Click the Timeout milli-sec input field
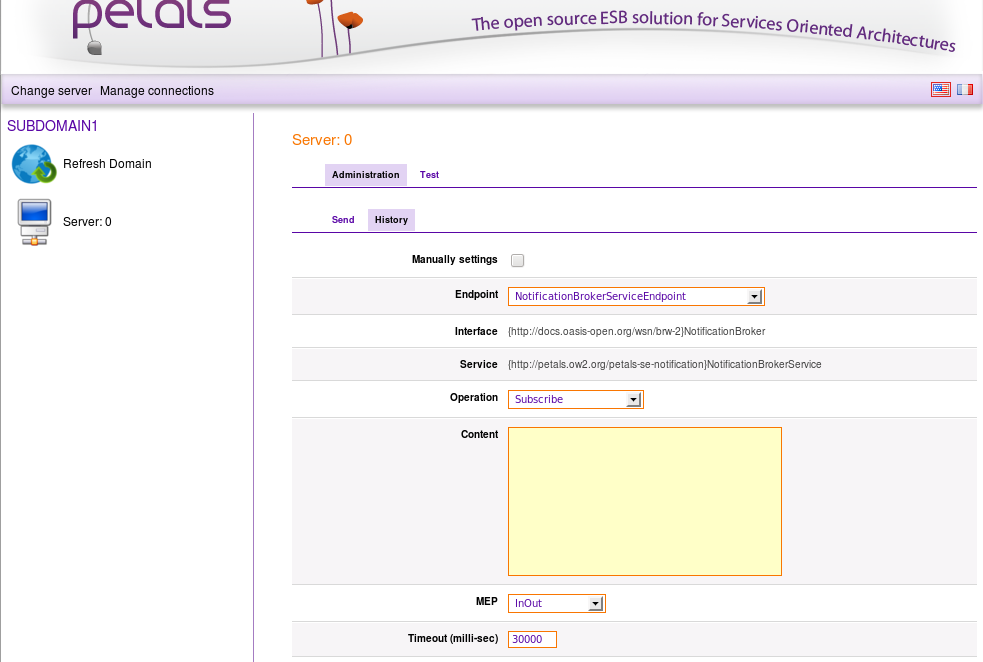The height and width of the screenshot is (662, 983). coord(532,640)
